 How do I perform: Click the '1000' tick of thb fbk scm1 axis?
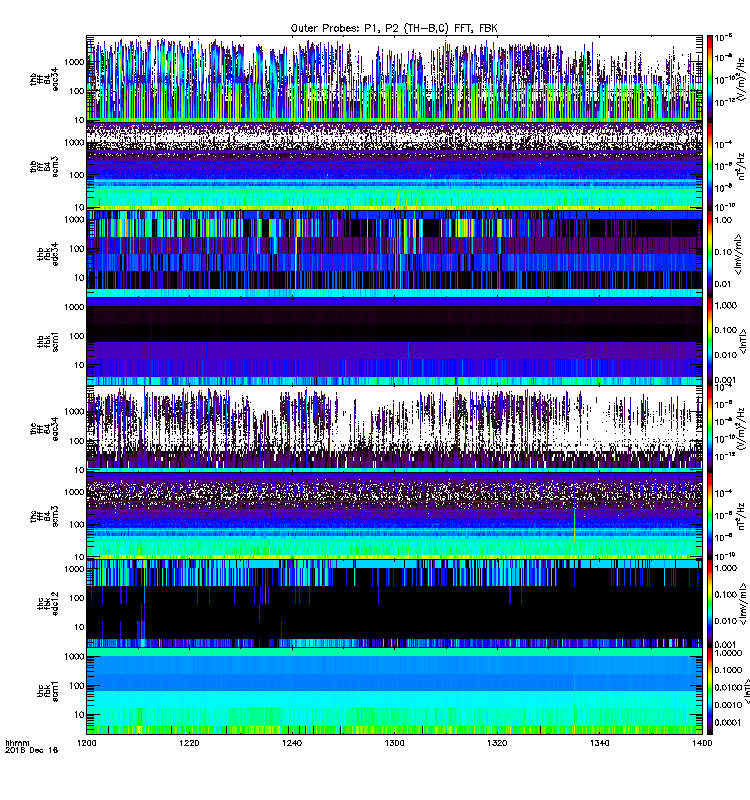pos(74,307)
